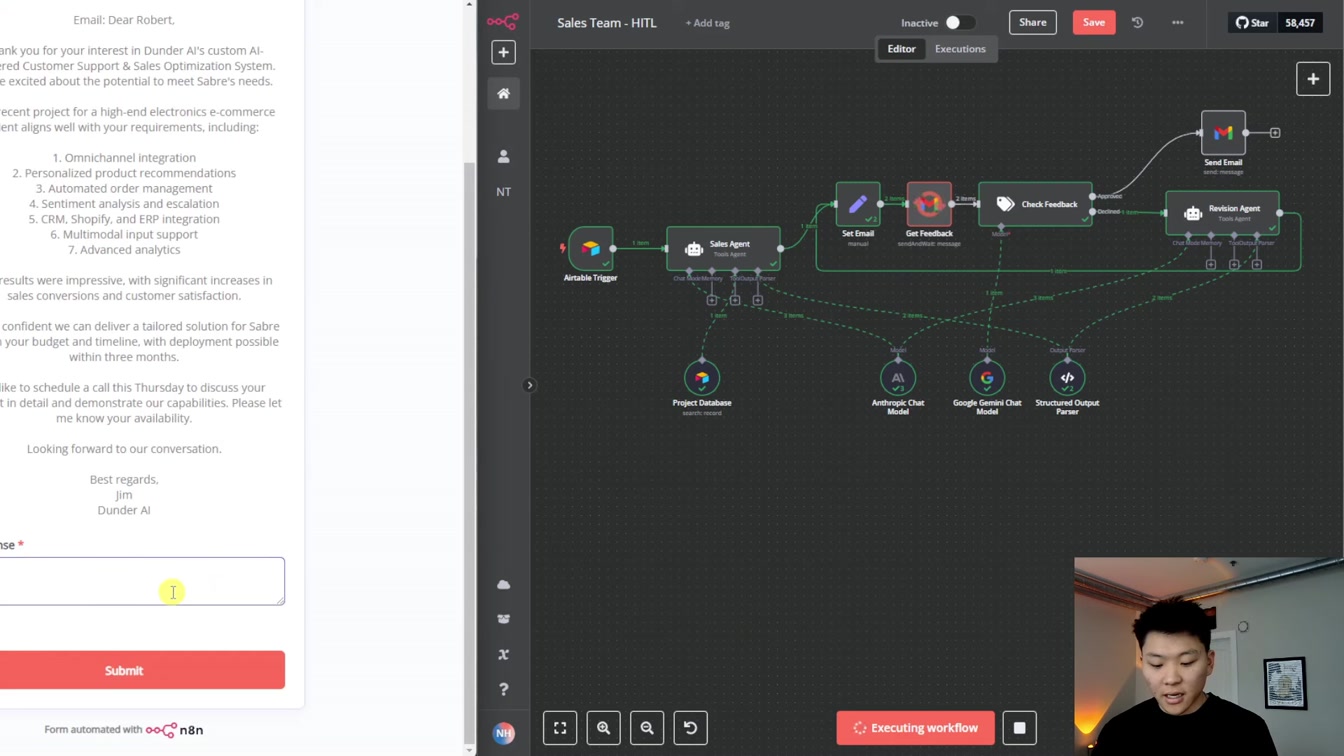
Task: Add a Tool to the Sales Agent
Action: 735,300
